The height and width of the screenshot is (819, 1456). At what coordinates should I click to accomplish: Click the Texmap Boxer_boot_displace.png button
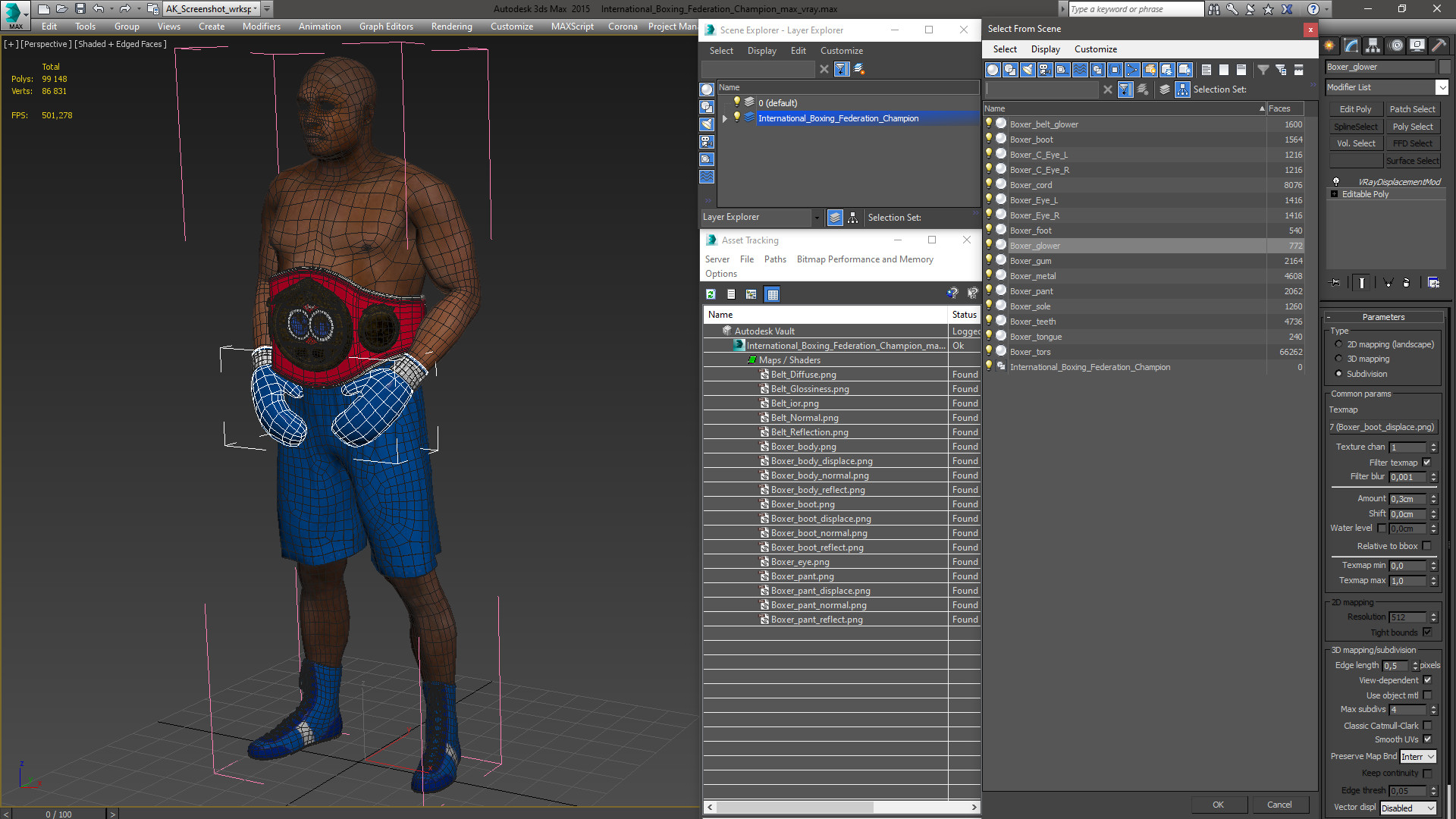[x=1382, y=427]
